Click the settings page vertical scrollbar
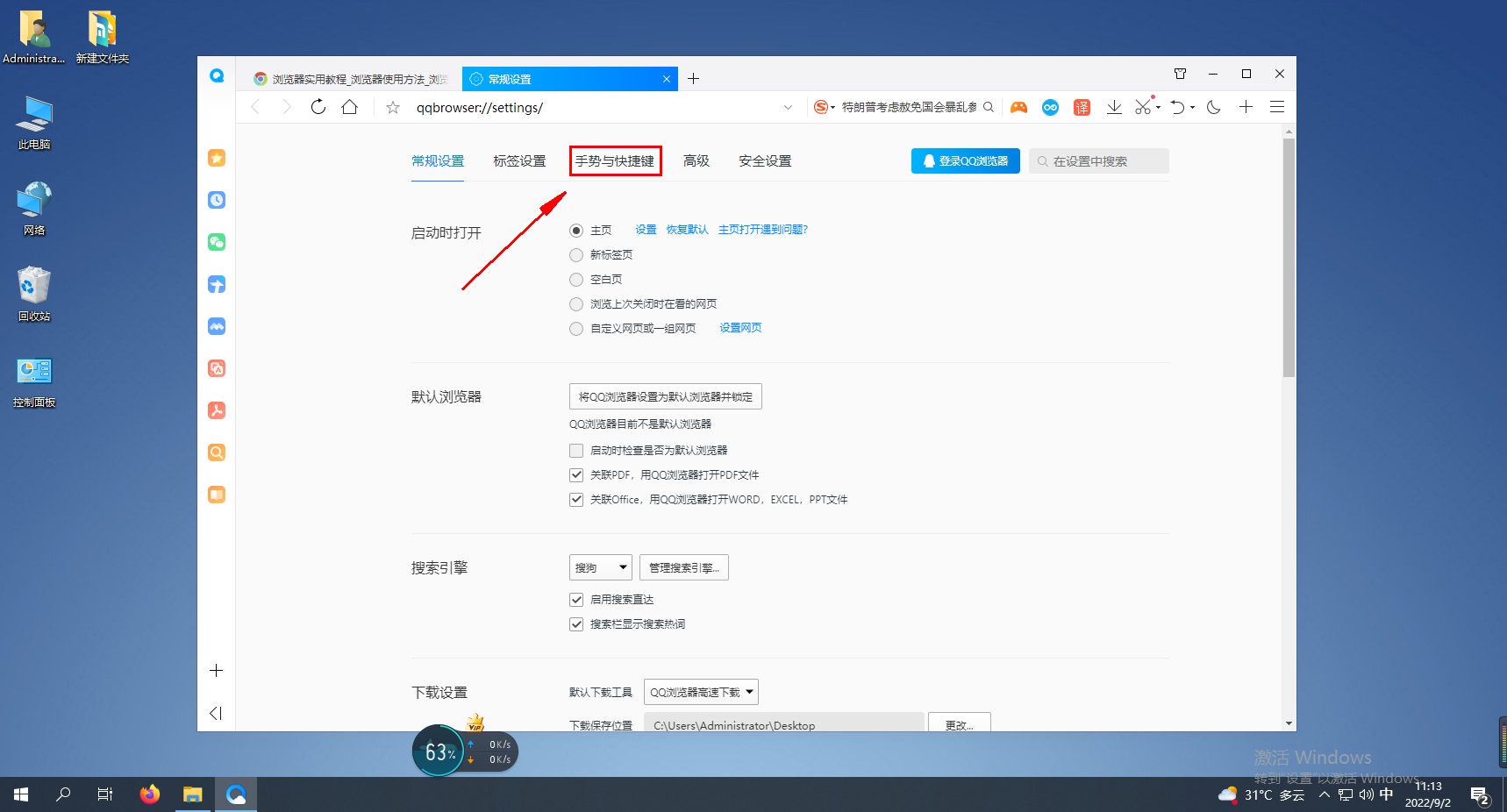 [x=1289, y=257]
